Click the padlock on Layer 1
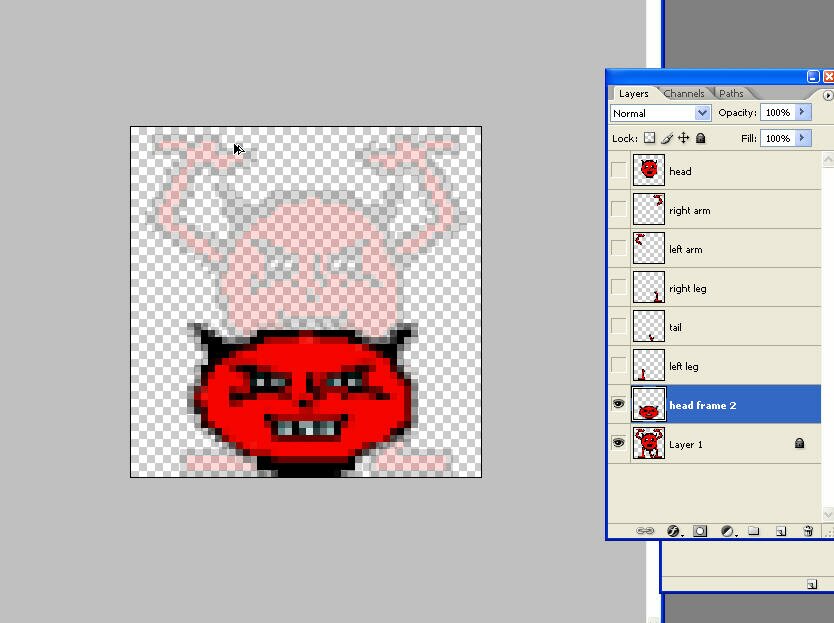834x623 pixels. pyautogui.click(x=799, y=443)
